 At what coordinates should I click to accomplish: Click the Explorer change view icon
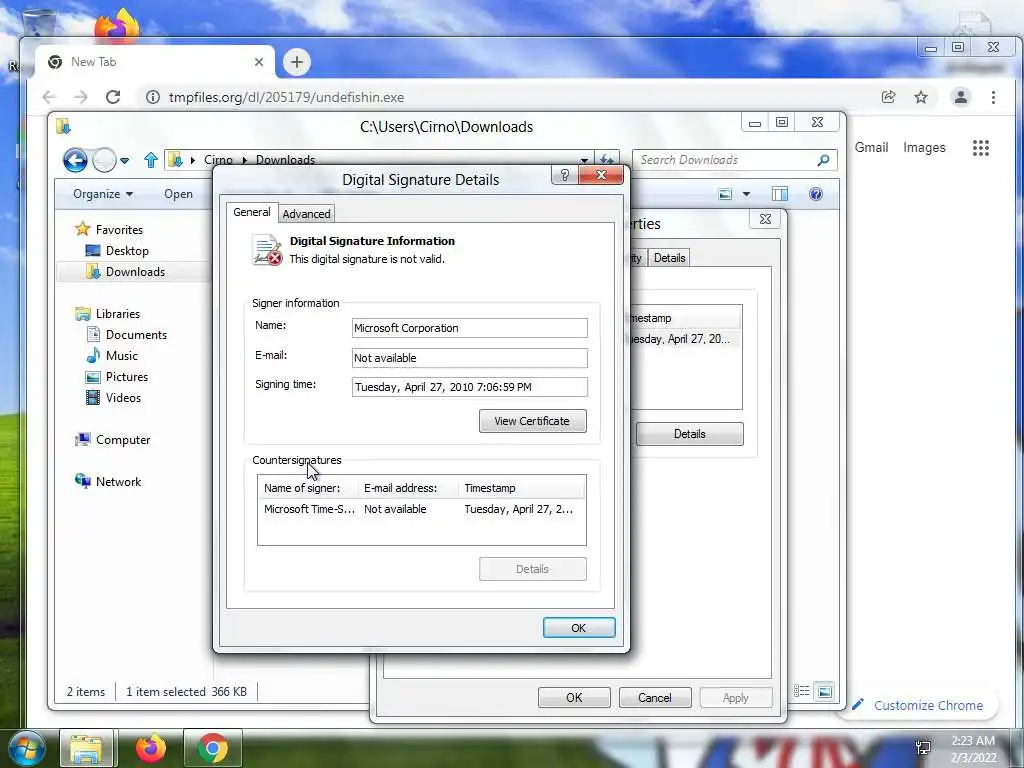pos(725,194)
